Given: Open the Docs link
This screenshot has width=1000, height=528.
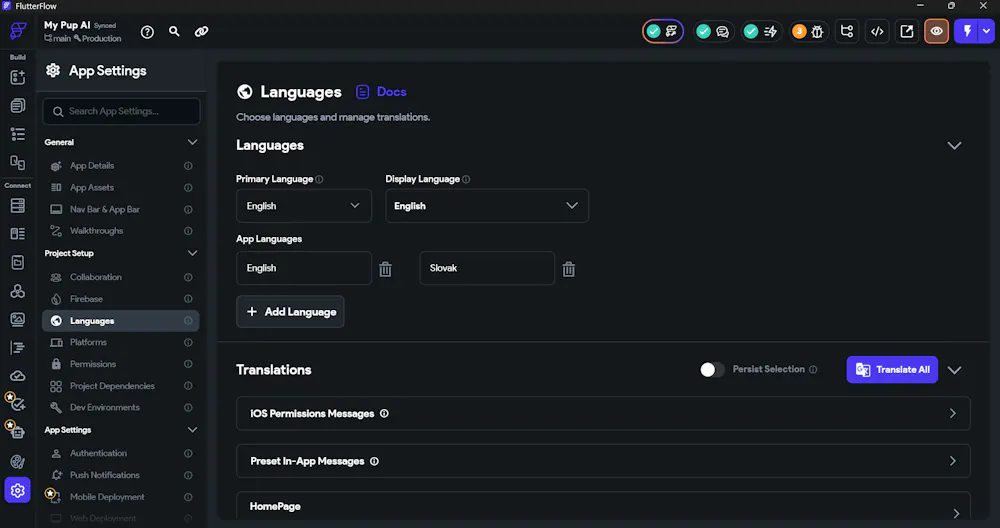Looking at the screenshot, I should tap(381, 92).
